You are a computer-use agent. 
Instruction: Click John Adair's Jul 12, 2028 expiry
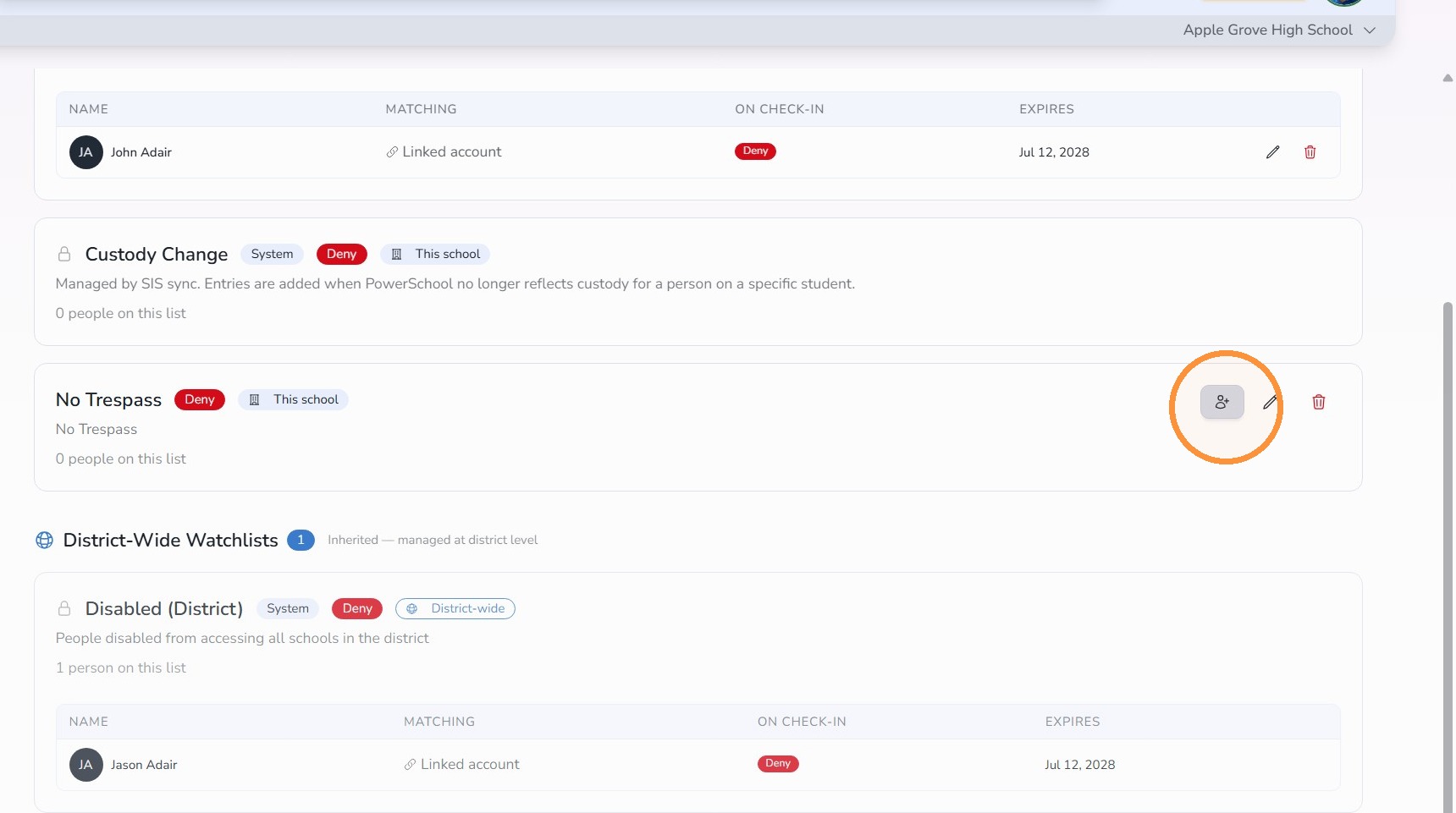click(x=1054, y=152)
